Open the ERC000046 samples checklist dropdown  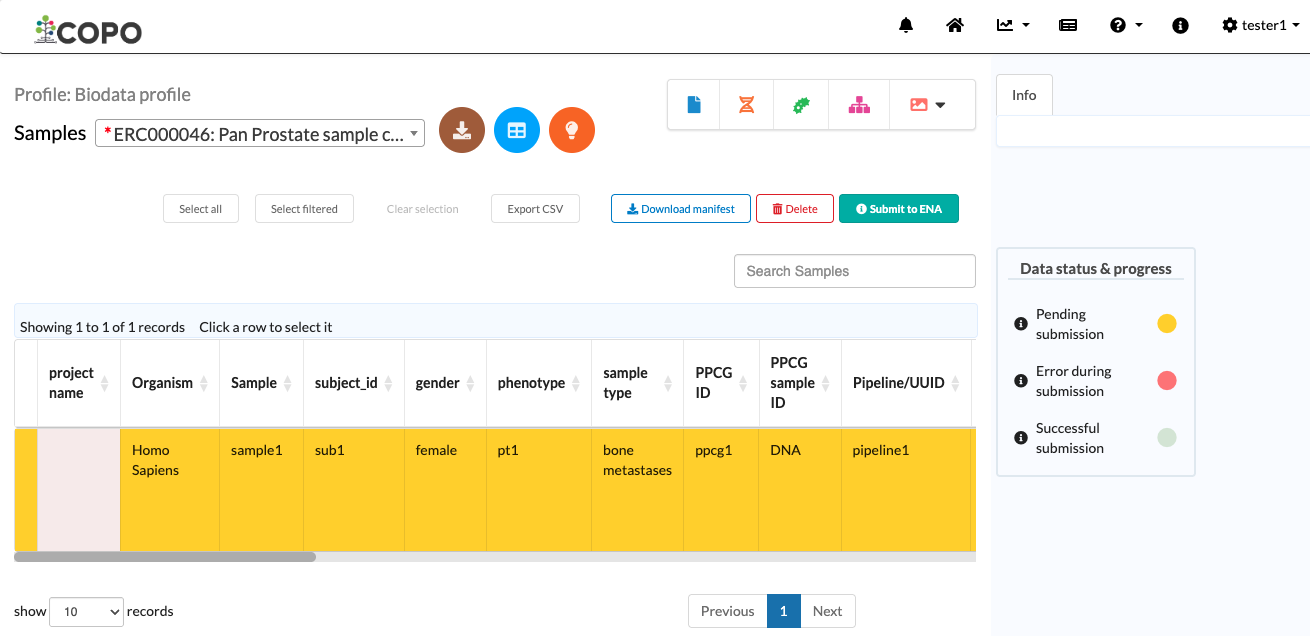(x=260, y=133)
